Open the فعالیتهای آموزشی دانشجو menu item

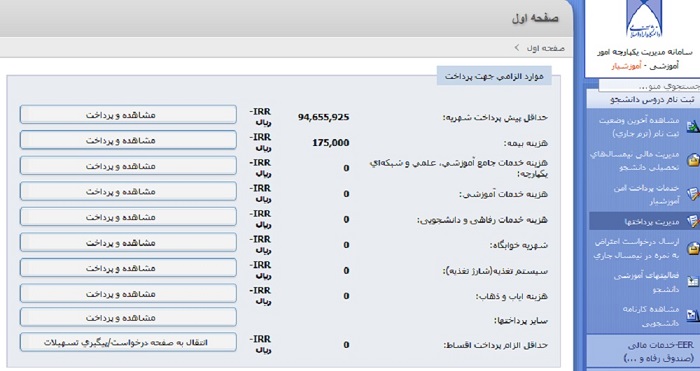646,282
